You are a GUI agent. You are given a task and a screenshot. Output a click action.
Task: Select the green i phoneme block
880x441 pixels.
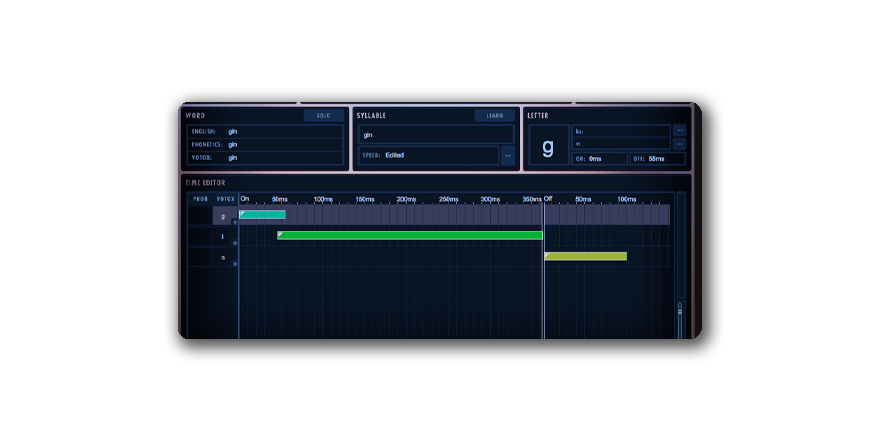[410, 235]
